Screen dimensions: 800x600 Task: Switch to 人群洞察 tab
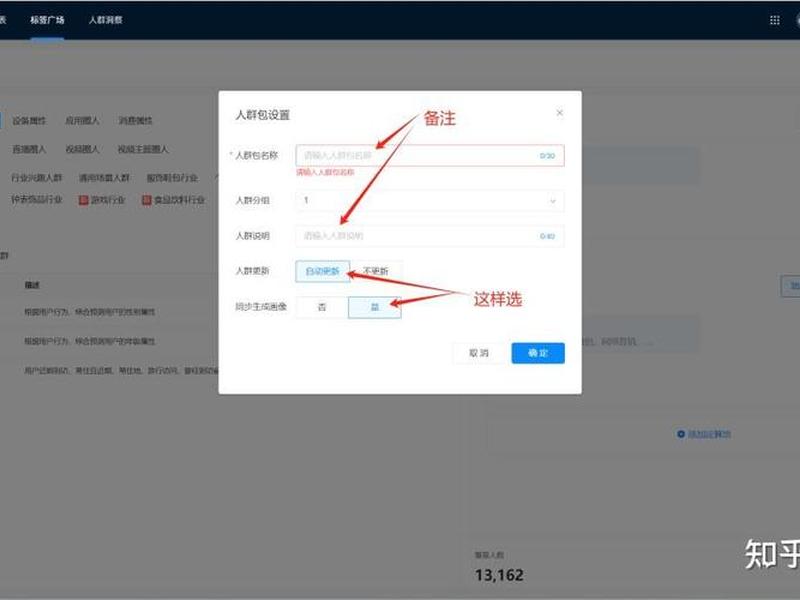tap(106, 20)
